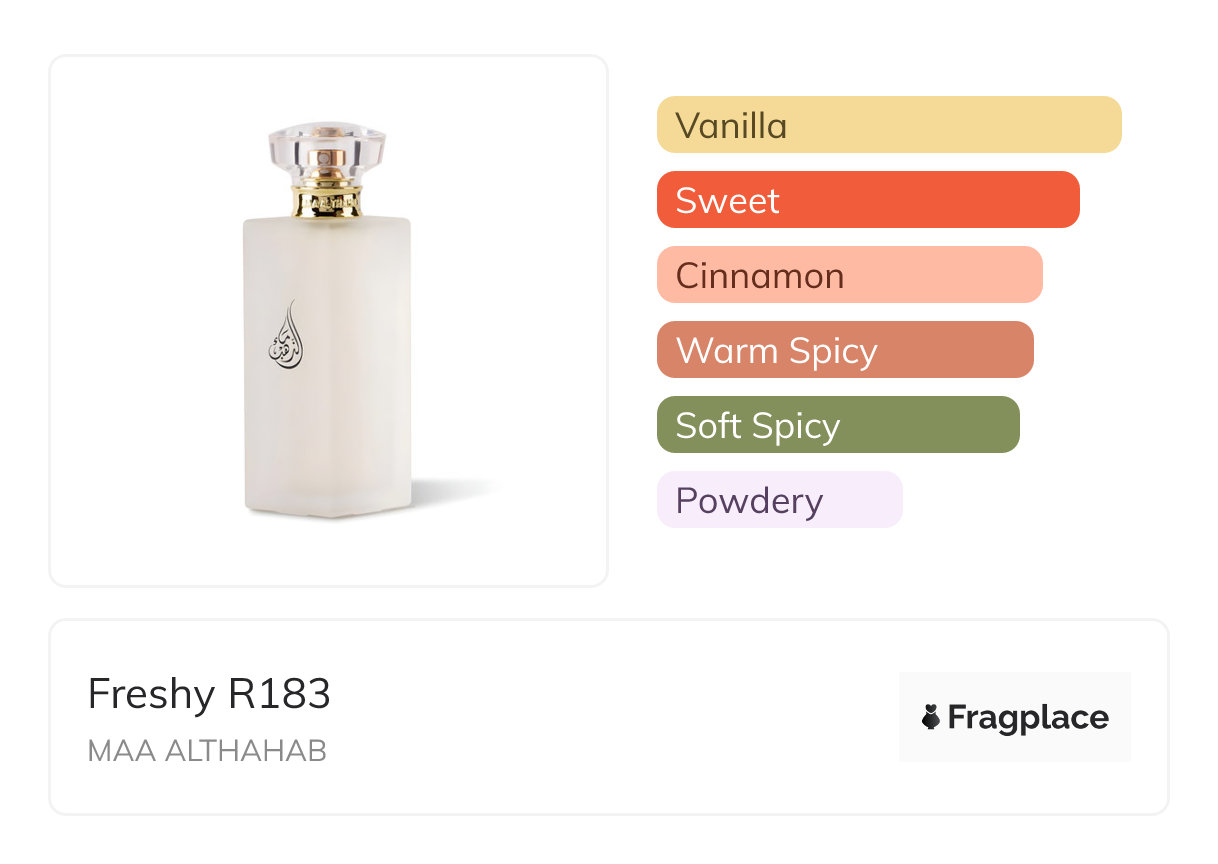Image resolution: width=1218 pixels, height=864 pixels.
Task: Click the Fragplace wordmark text
Action: (x=1028, y=717)
